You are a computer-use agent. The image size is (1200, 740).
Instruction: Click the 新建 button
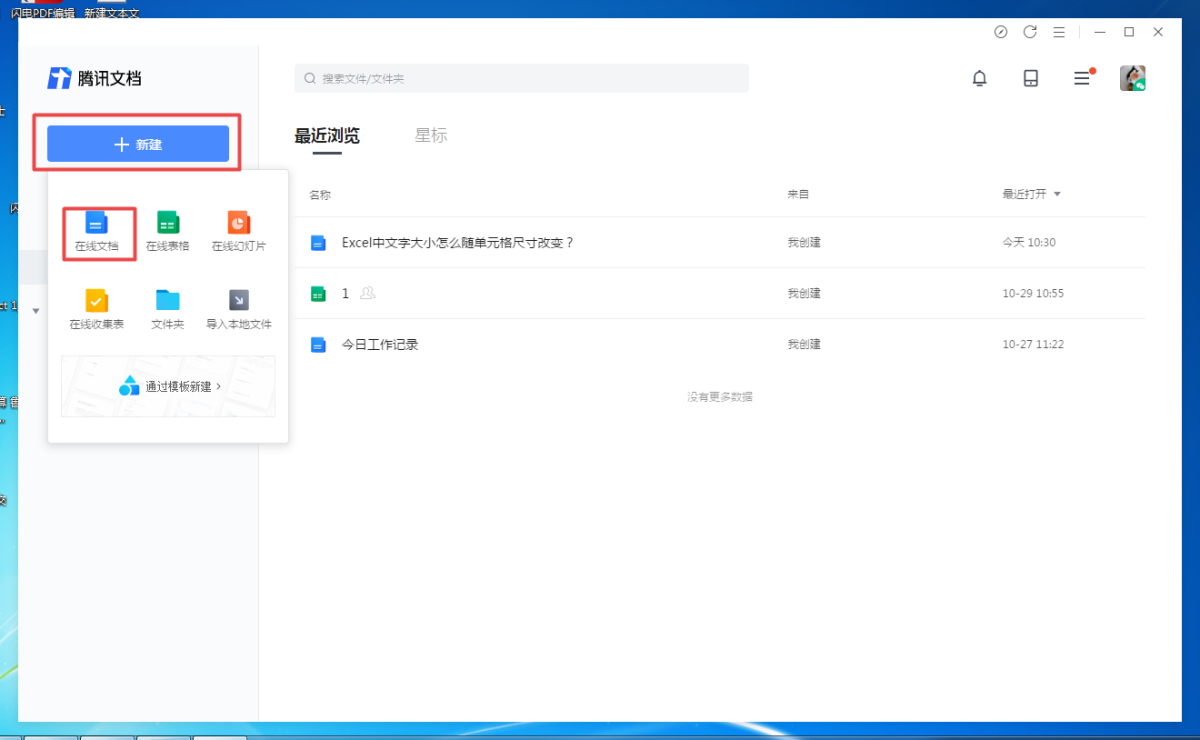coord(138,144)
